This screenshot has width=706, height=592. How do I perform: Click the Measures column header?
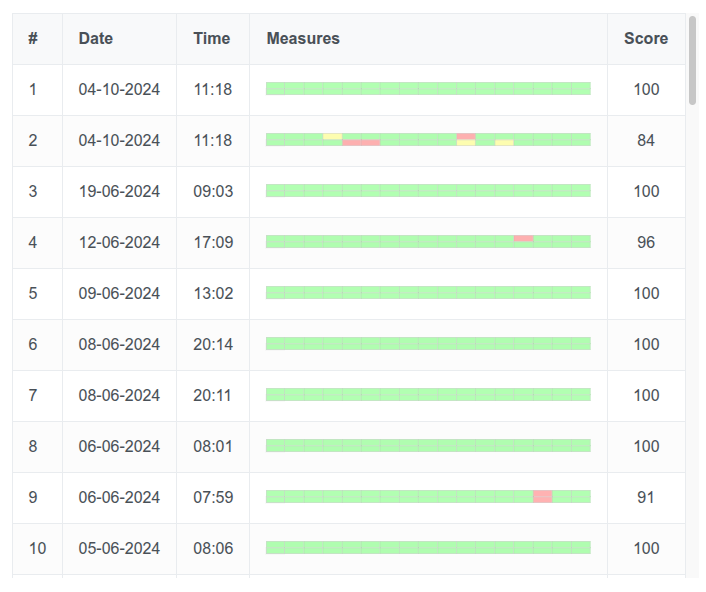[x=303, y=39]
